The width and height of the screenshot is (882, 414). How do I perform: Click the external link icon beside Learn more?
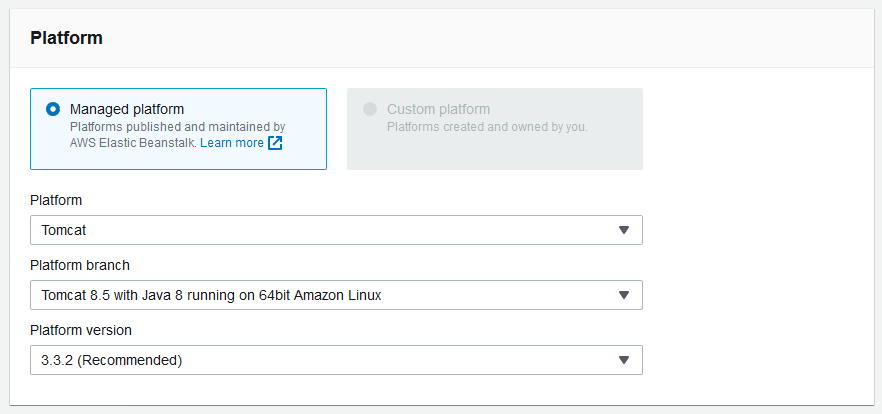click(x=275, y=143)
